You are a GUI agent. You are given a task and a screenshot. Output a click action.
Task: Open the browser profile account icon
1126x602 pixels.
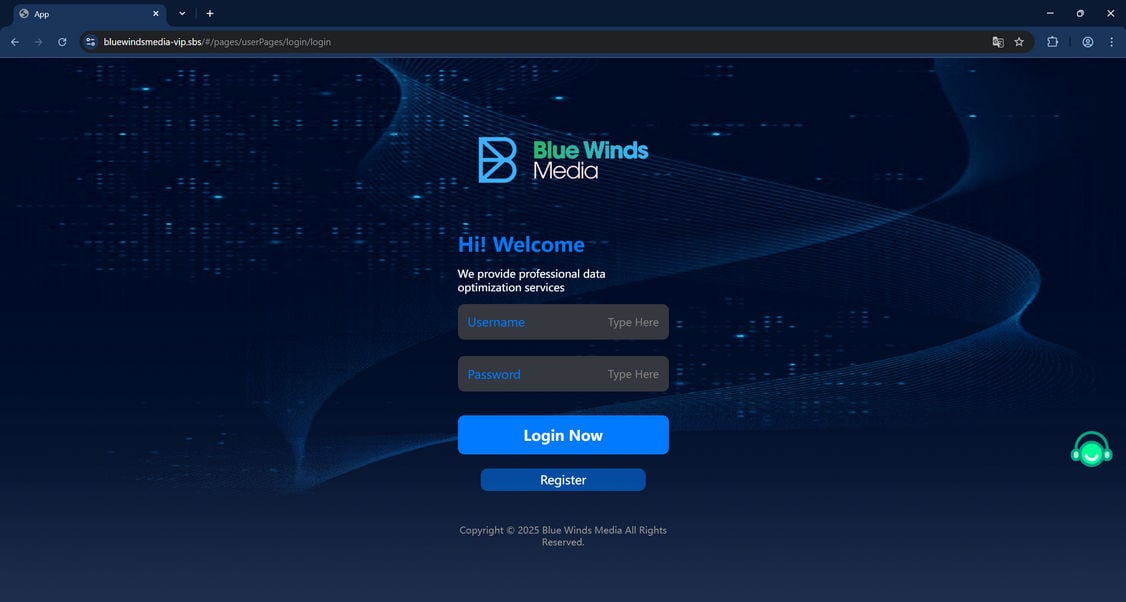[x=1087, y=42]
